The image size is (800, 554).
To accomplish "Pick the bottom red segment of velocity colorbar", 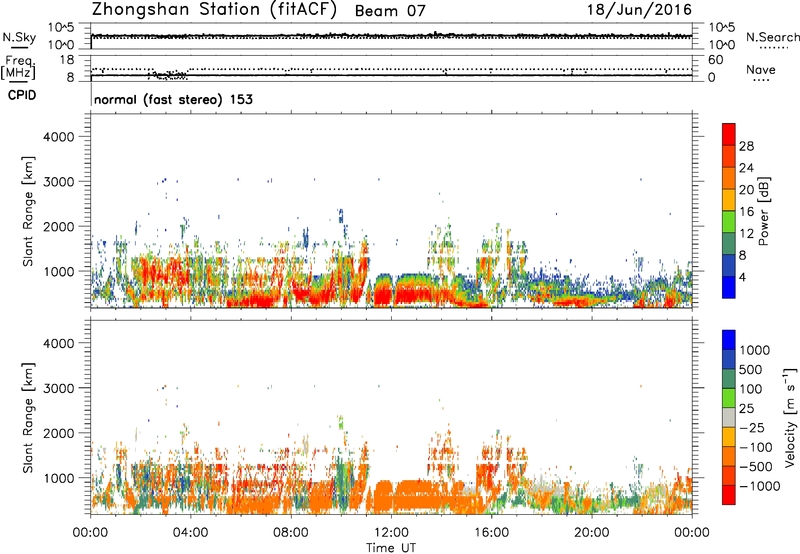I will click(x=729, y=495).
